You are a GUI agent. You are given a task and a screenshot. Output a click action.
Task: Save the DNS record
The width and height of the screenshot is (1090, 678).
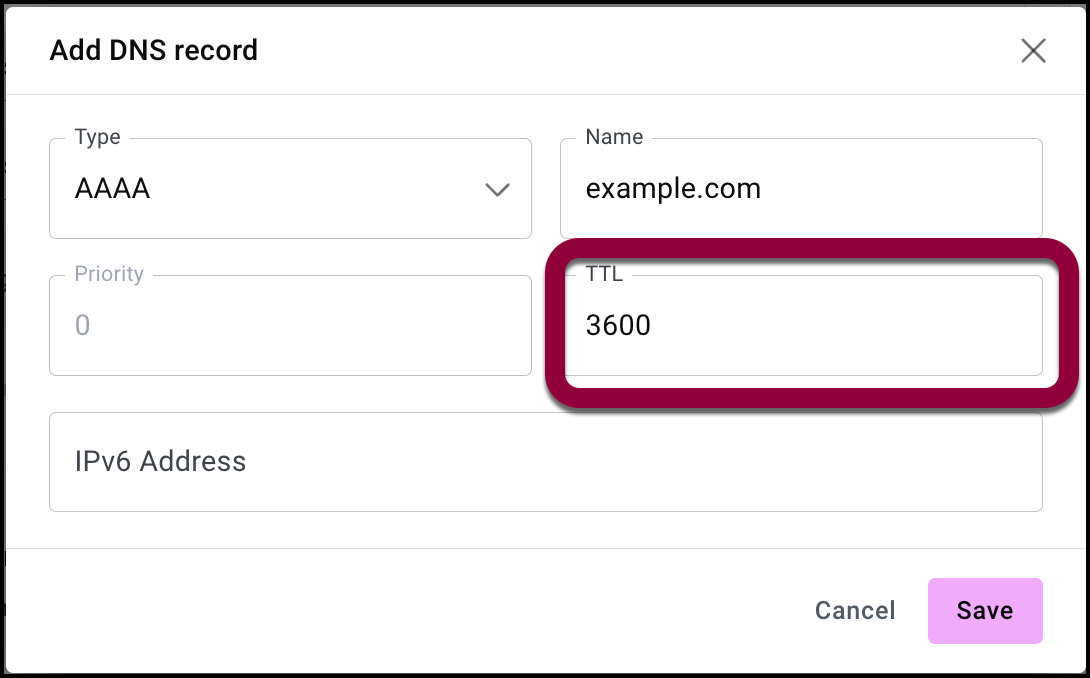(x=984, y=611)
